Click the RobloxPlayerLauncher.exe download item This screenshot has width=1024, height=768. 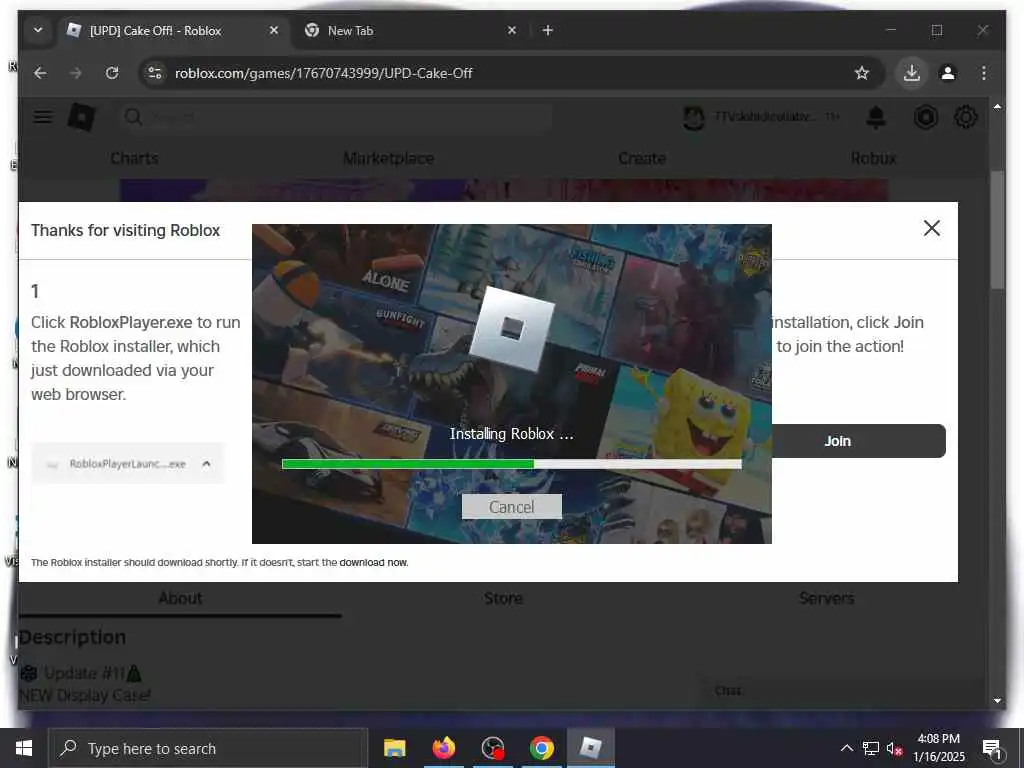tap(127, 464)
